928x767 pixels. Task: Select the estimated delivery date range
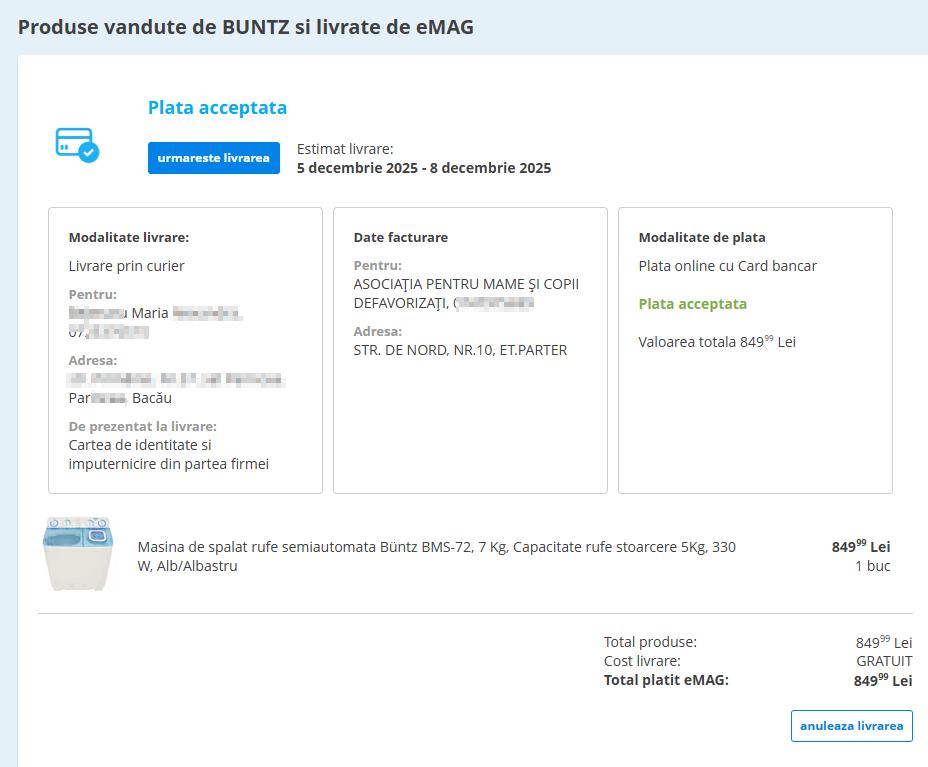point(423,168)
